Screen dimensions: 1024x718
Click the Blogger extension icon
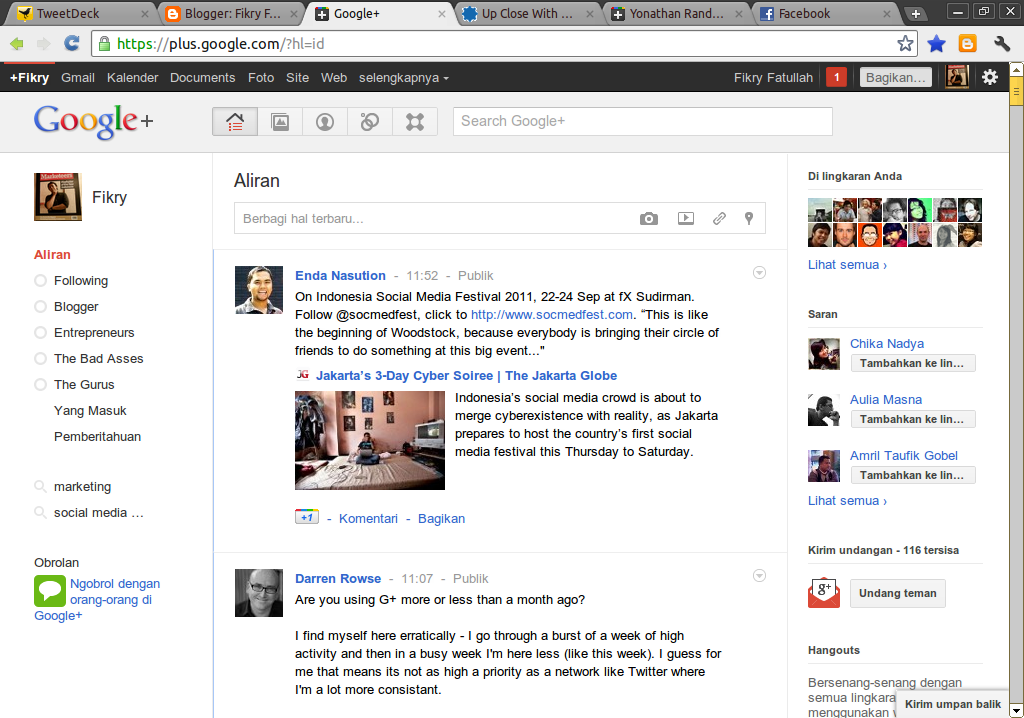point(967,44)
